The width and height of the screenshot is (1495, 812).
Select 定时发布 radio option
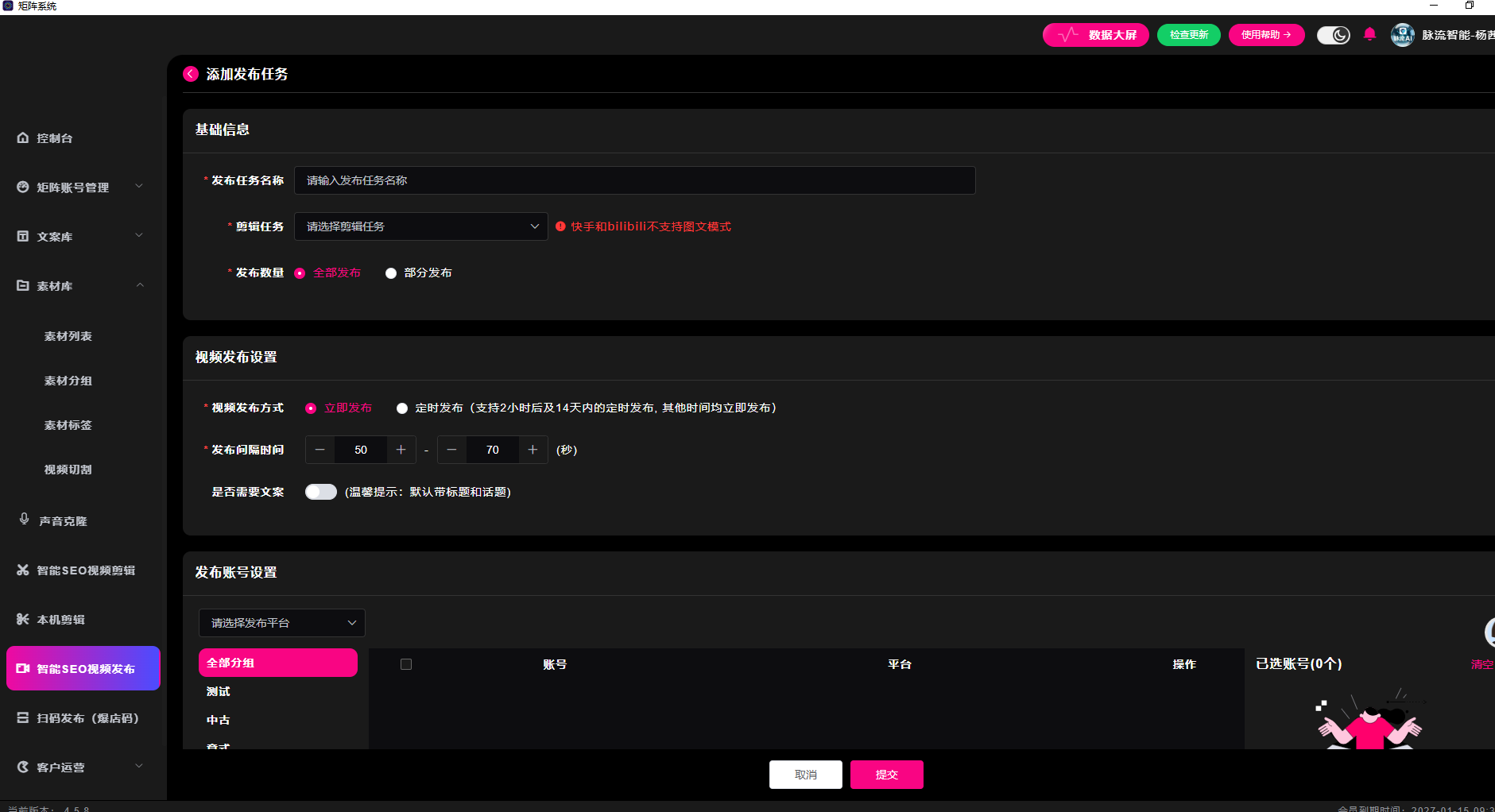pyautogui.click(x=402, y=408)
